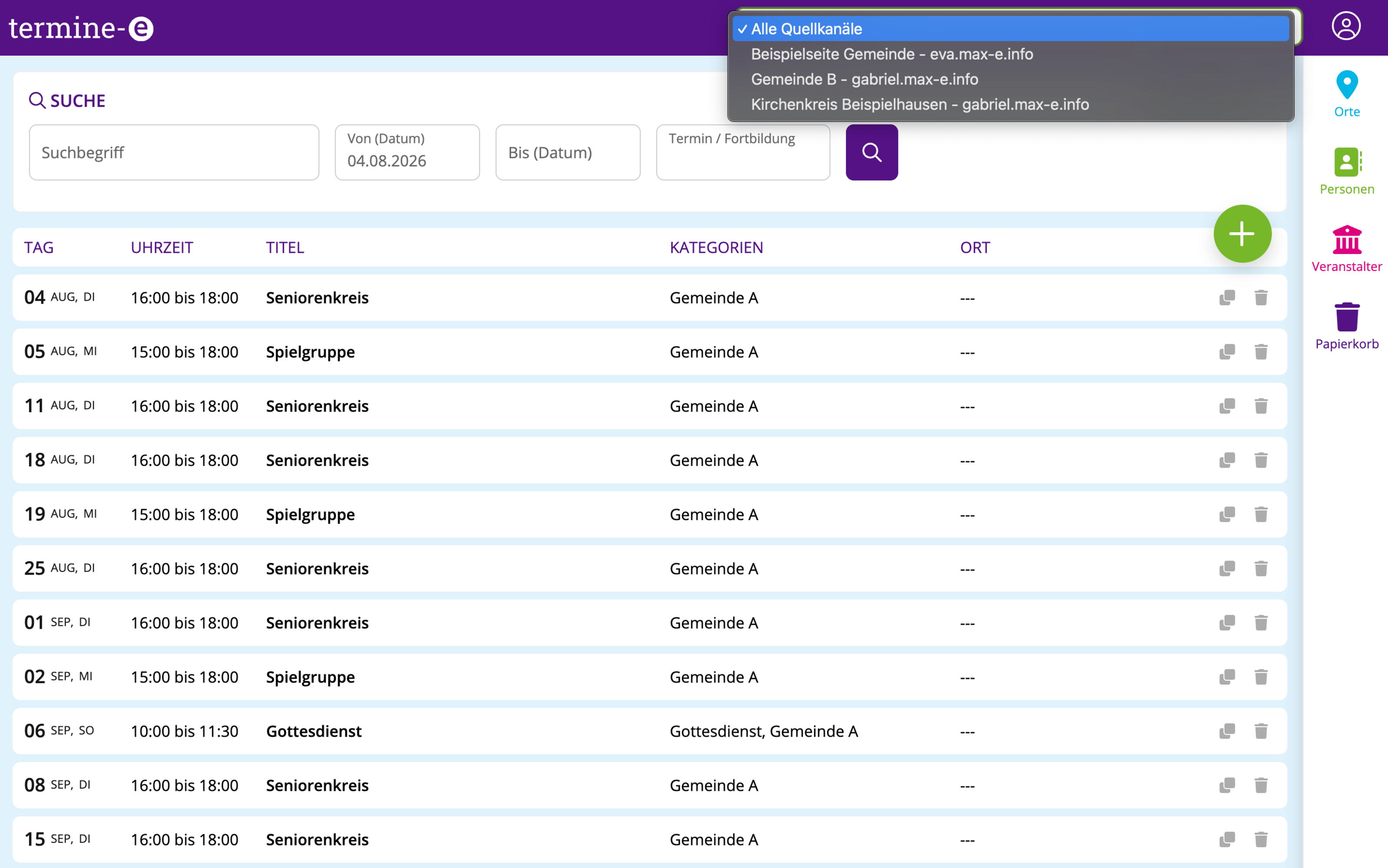The image size is (1388, 868).
Task: Open the Termin / Fortbildung dropdown
Action: (743, 152)
